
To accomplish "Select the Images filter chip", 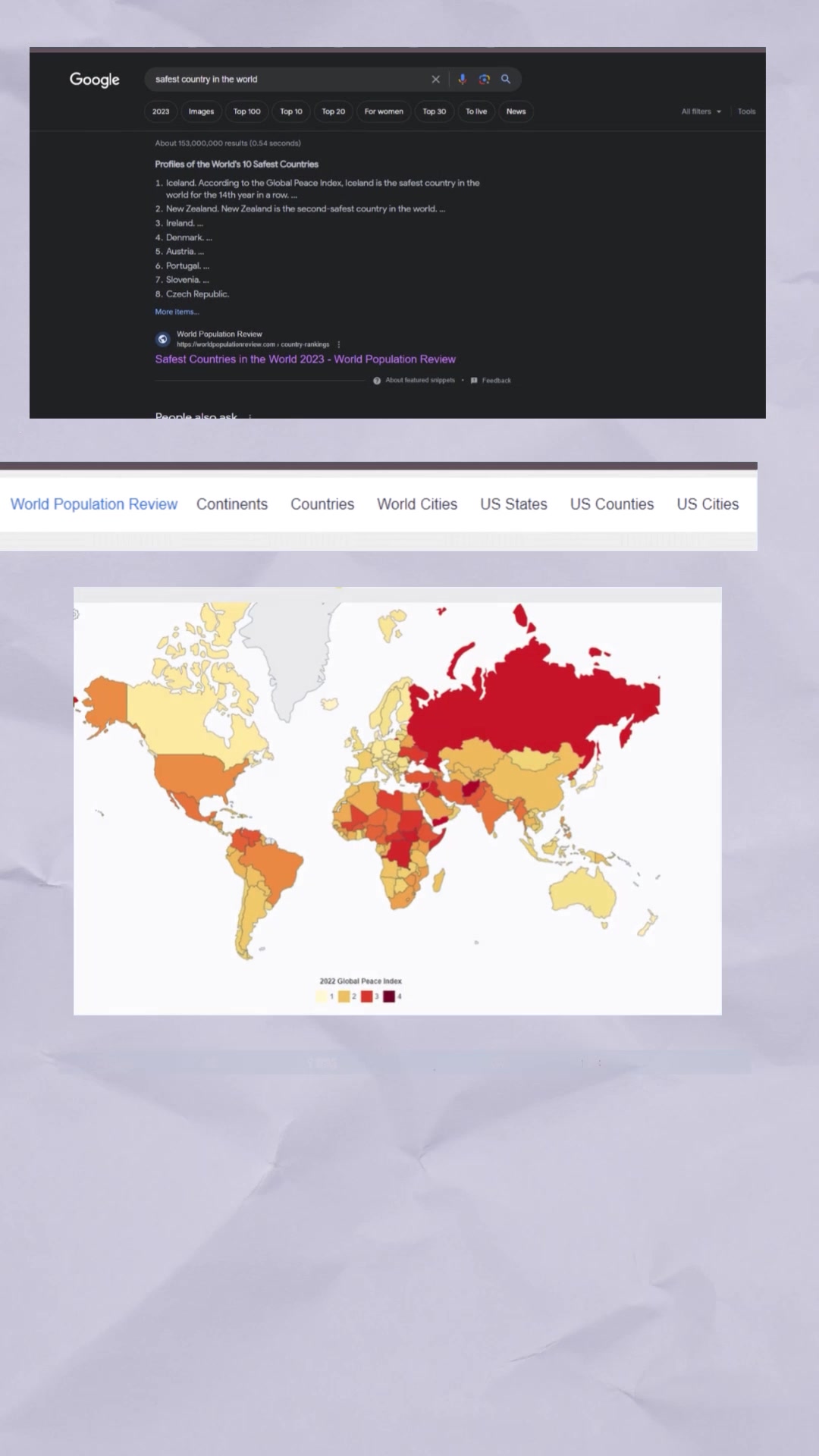I will [201, 111].
